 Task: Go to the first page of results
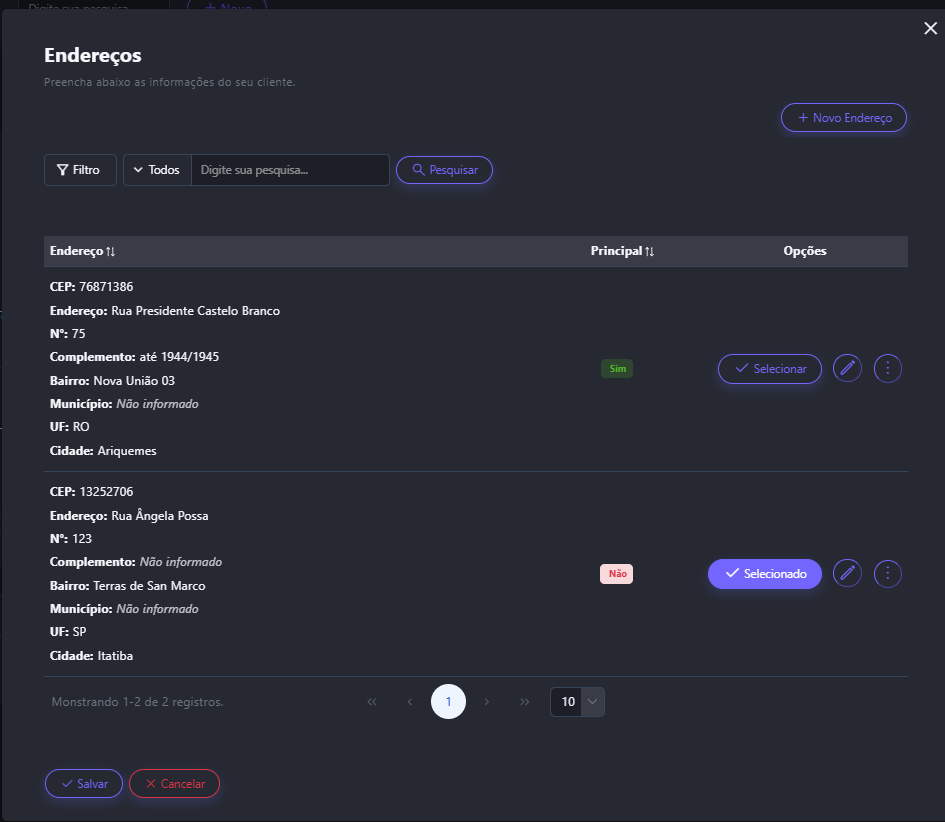pos(372,702)
